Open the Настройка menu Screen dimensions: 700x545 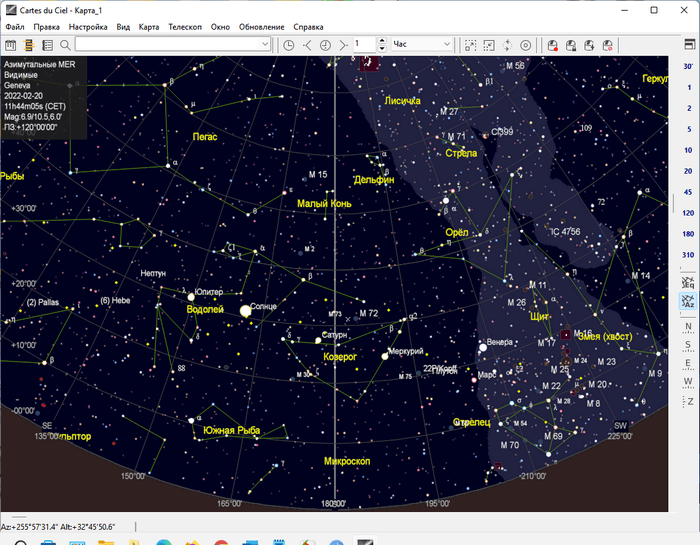click(88, 27)
